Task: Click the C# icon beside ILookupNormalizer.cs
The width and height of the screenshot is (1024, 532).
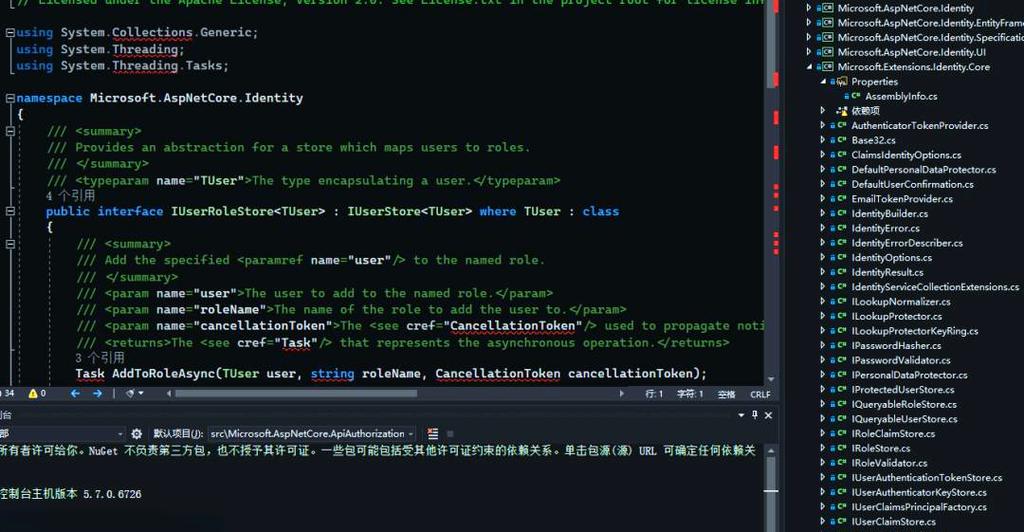Action: pyautogui.click(x=842, y=302)
